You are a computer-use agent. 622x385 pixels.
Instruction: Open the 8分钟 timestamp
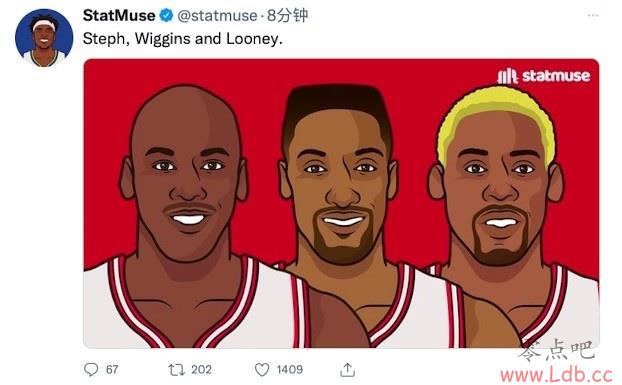287,15
